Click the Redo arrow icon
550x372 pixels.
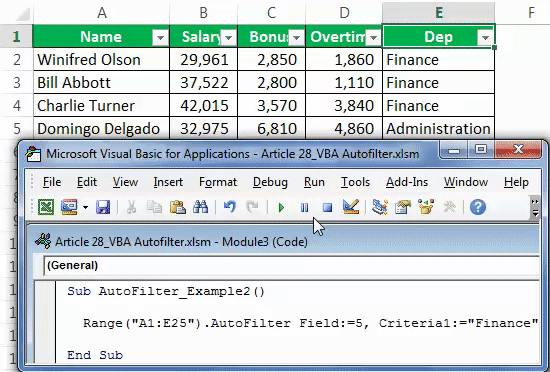pyautogui.click(x=252, y=207)
